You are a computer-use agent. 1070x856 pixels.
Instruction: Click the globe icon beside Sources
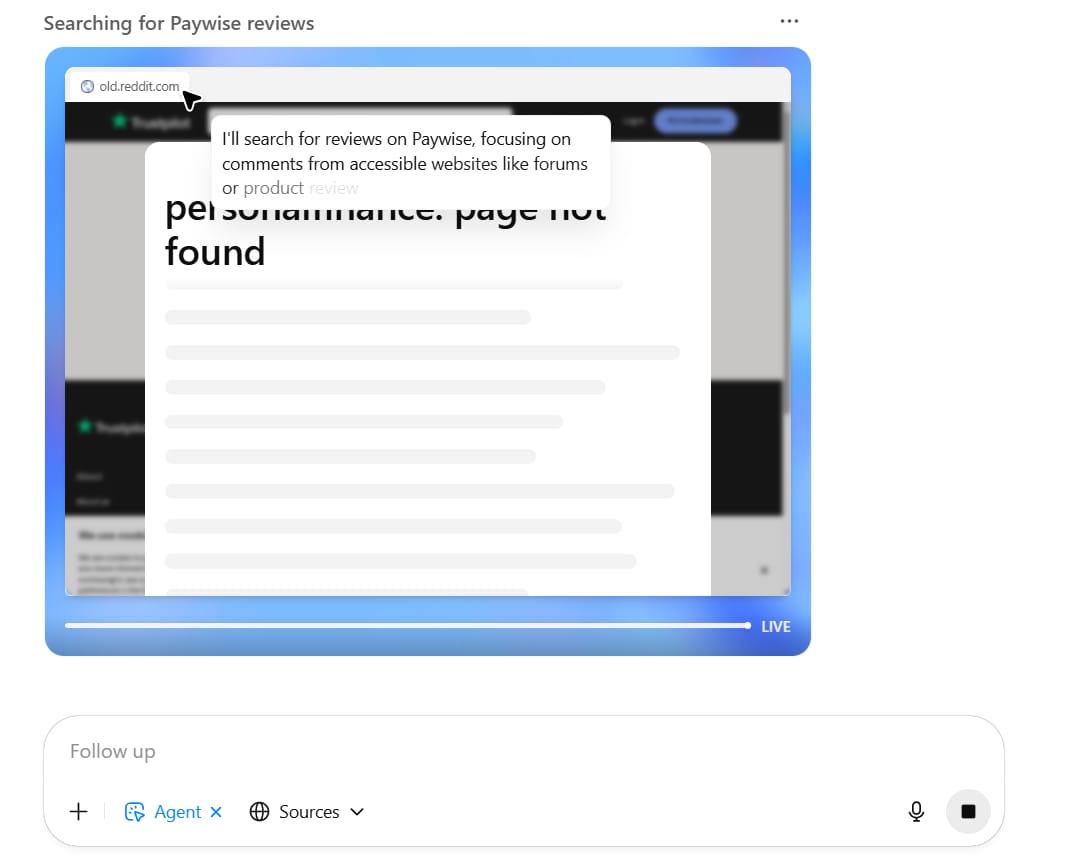click(x=259, y=812)
